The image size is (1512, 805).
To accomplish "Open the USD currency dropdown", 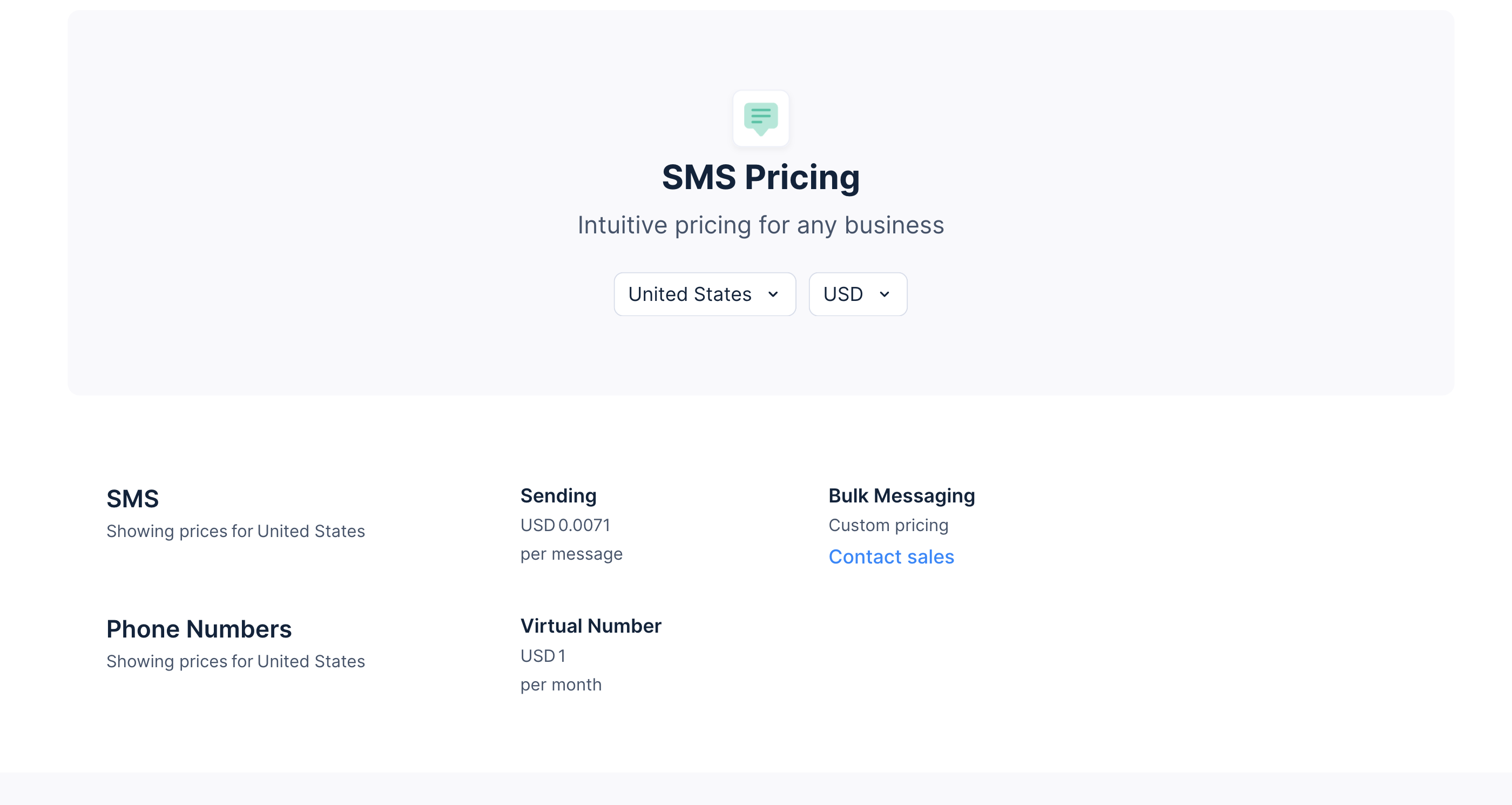I will tap(857, 294).
